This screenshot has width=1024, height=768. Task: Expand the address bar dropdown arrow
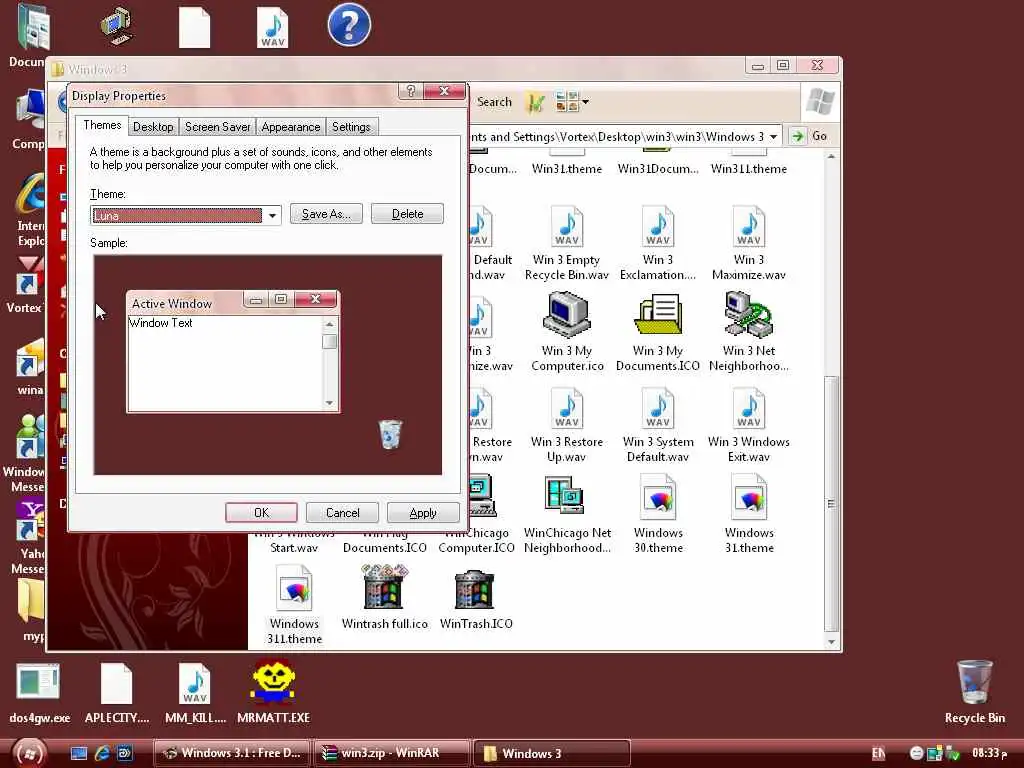(773, 136)
